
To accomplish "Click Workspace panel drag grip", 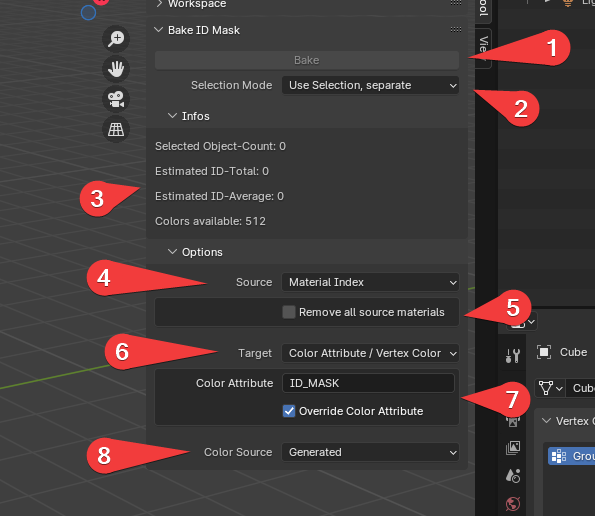I will (456, 3).
